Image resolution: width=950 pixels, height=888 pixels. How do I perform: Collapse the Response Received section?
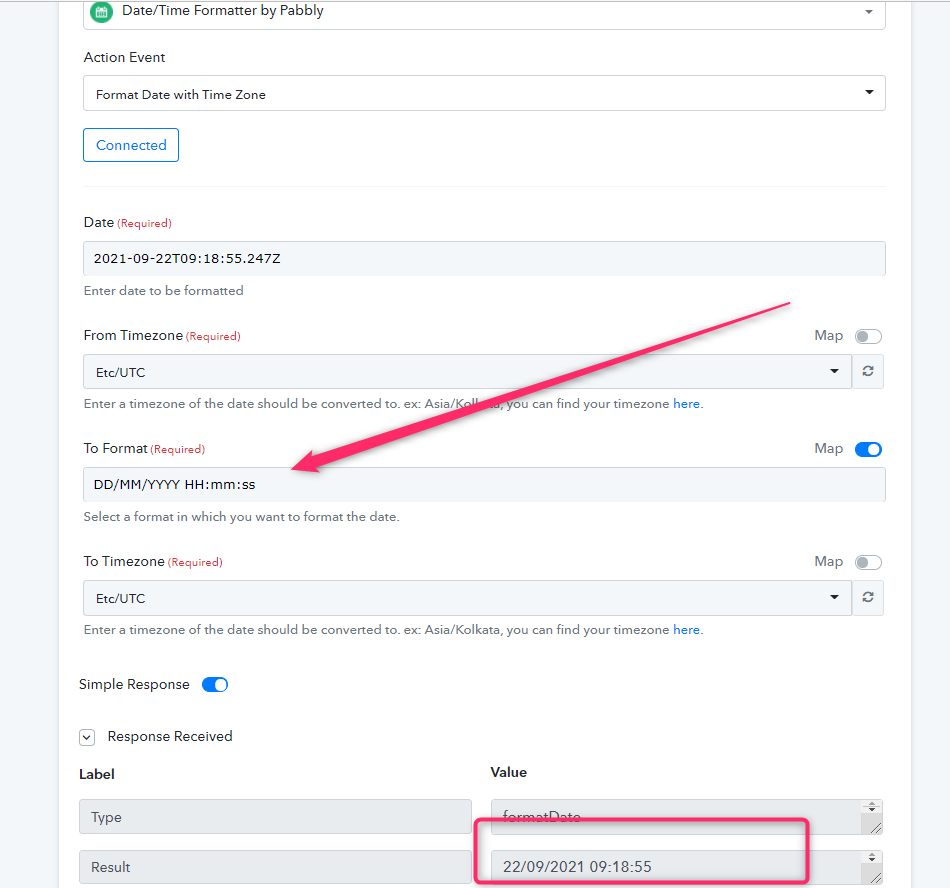[87, 737]
